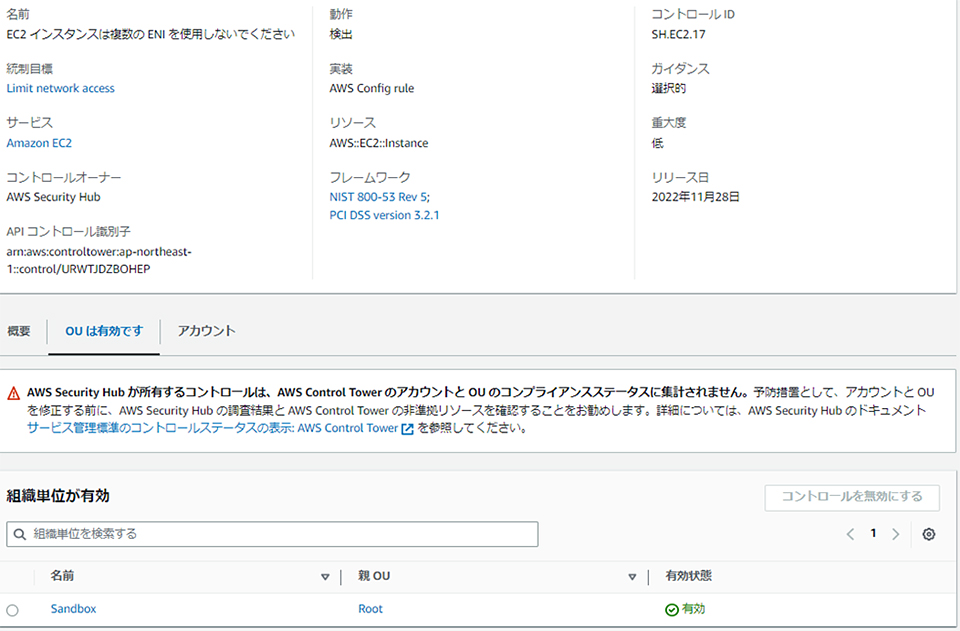Go to next page chevron
This screenshot has height=631, width=960.
point(896,534)
